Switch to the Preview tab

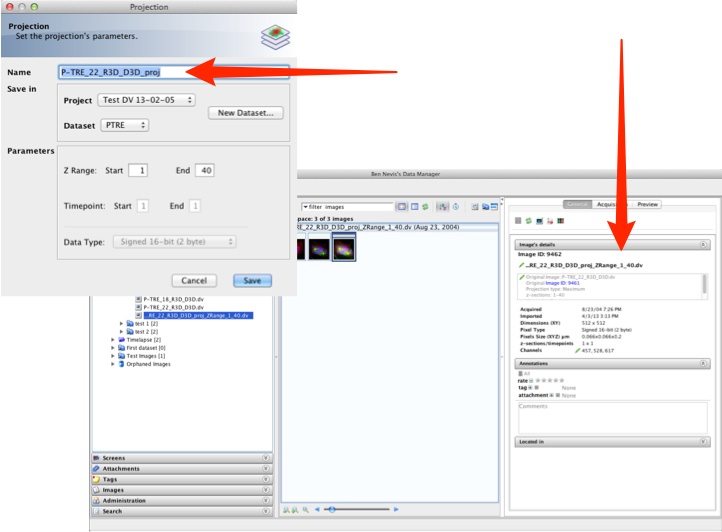click(648, 203)
